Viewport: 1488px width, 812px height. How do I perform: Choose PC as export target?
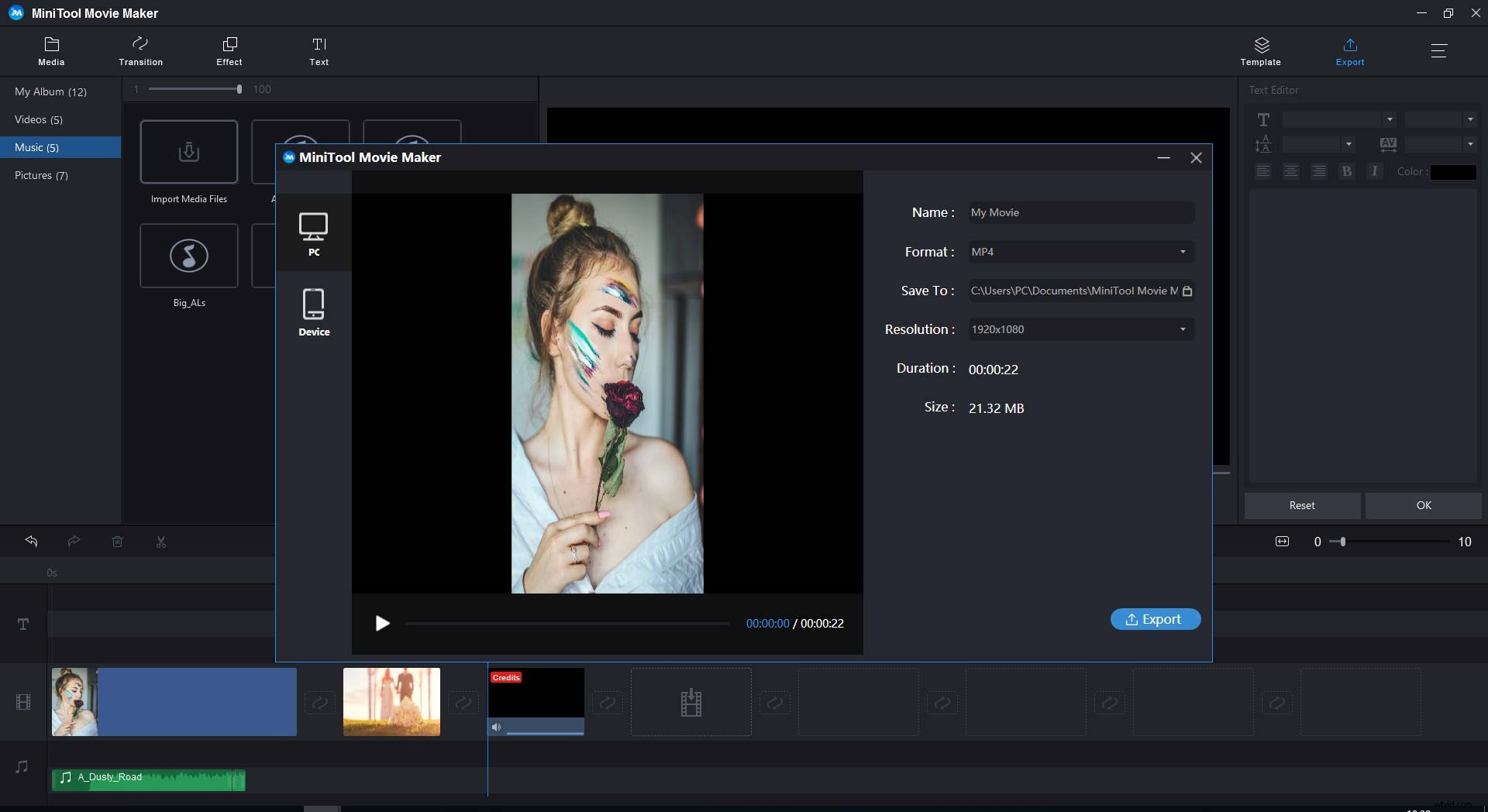pyautogui.click(x=314, y=231)
